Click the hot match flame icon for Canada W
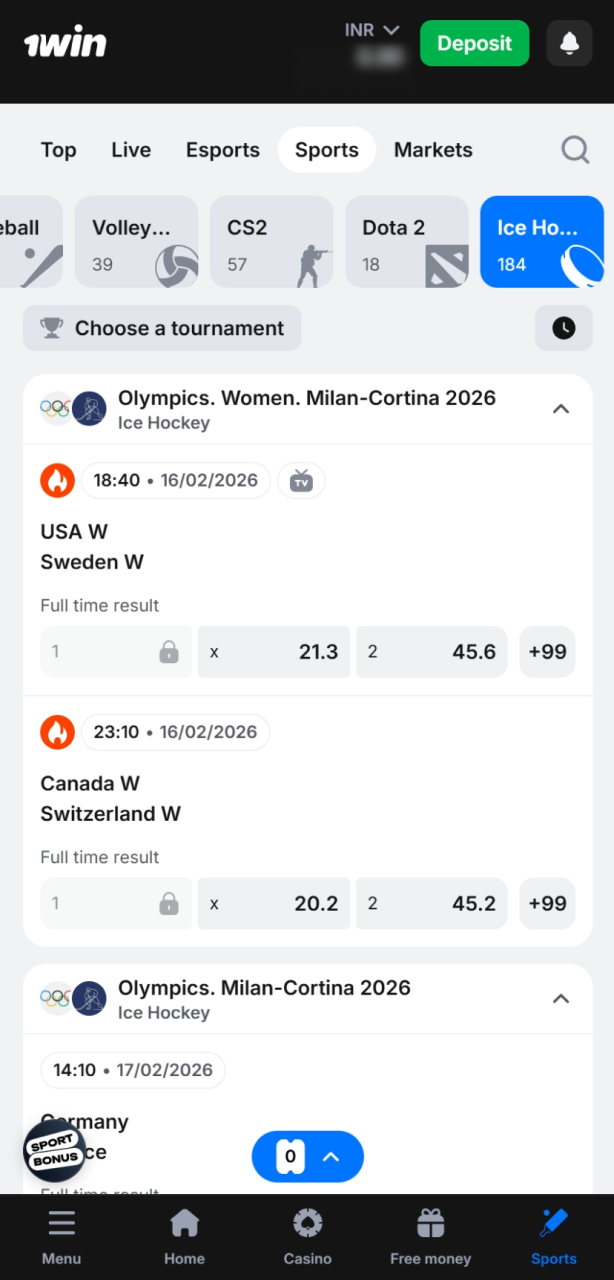Screen dimensions: 614x1280 coord(57,732)
